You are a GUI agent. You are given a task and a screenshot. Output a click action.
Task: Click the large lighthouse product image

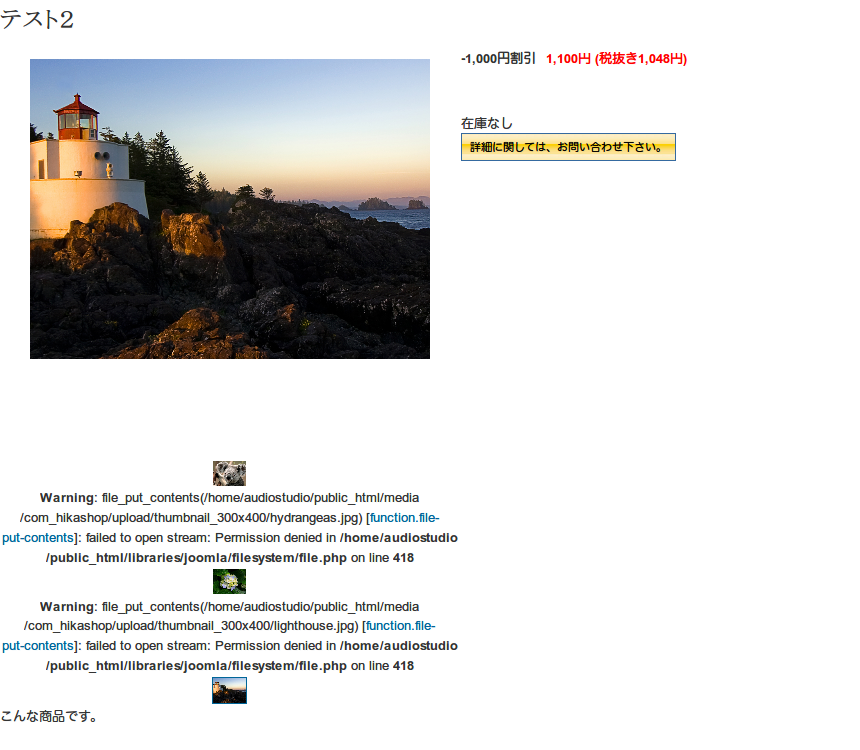230,209
